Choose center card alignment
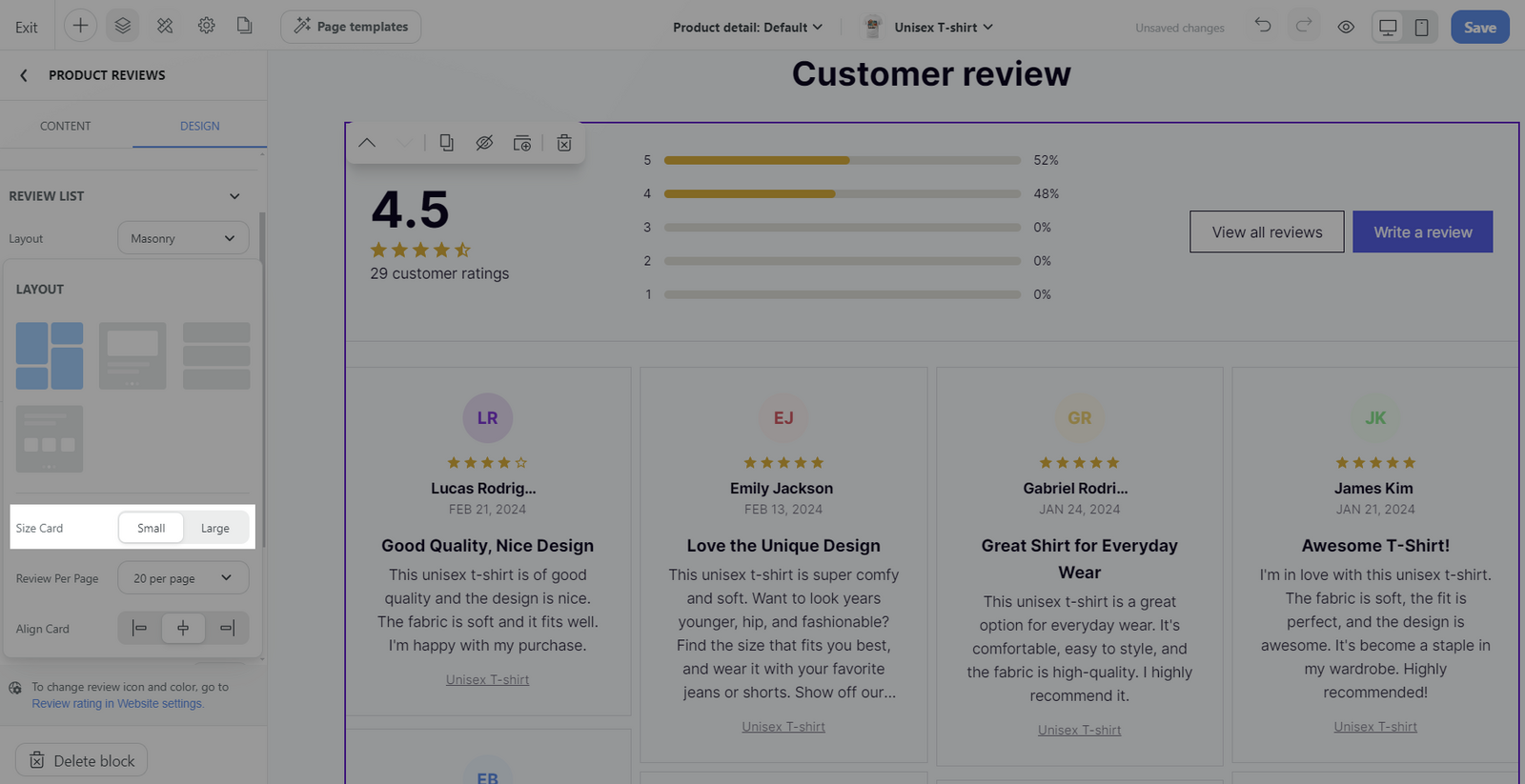Image resolution: width=1525 pixels, height=784 pixels. tap(183, 628)
